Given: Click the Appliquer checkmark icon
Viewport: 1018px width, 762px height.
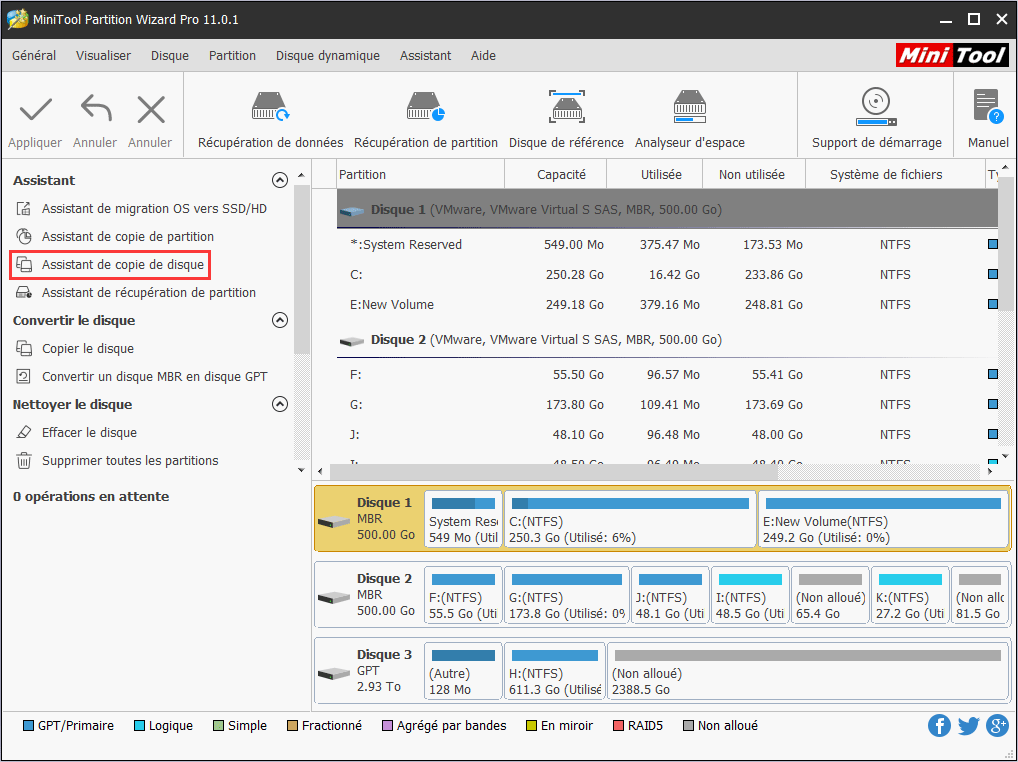Looking at the screenshot, I should pos(36,110).
